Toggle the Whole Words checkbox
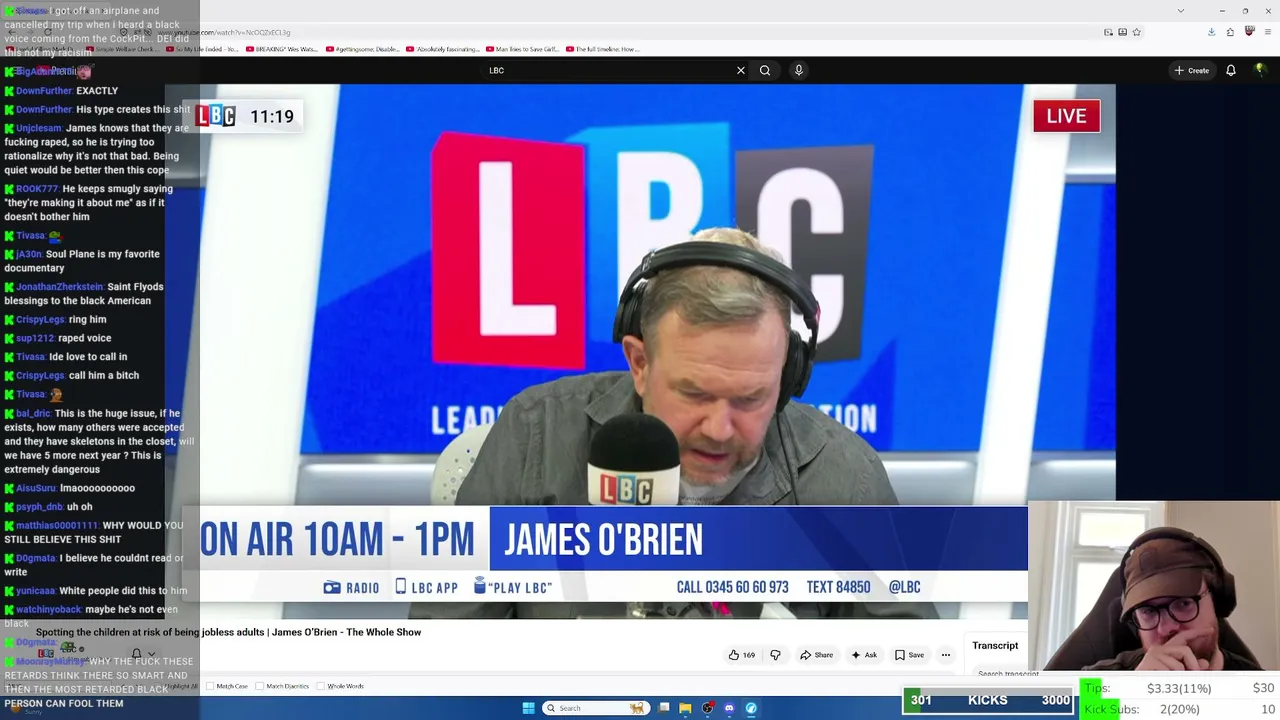Image resolution: width=1280 pixels, height=720 pixels. tap(321, 686)
